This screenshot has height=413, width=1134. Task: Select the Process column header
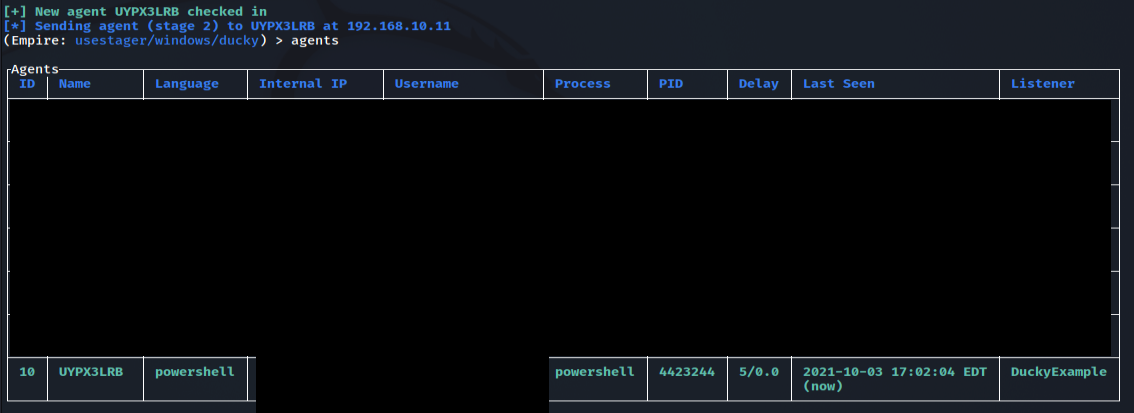point(583,84)
